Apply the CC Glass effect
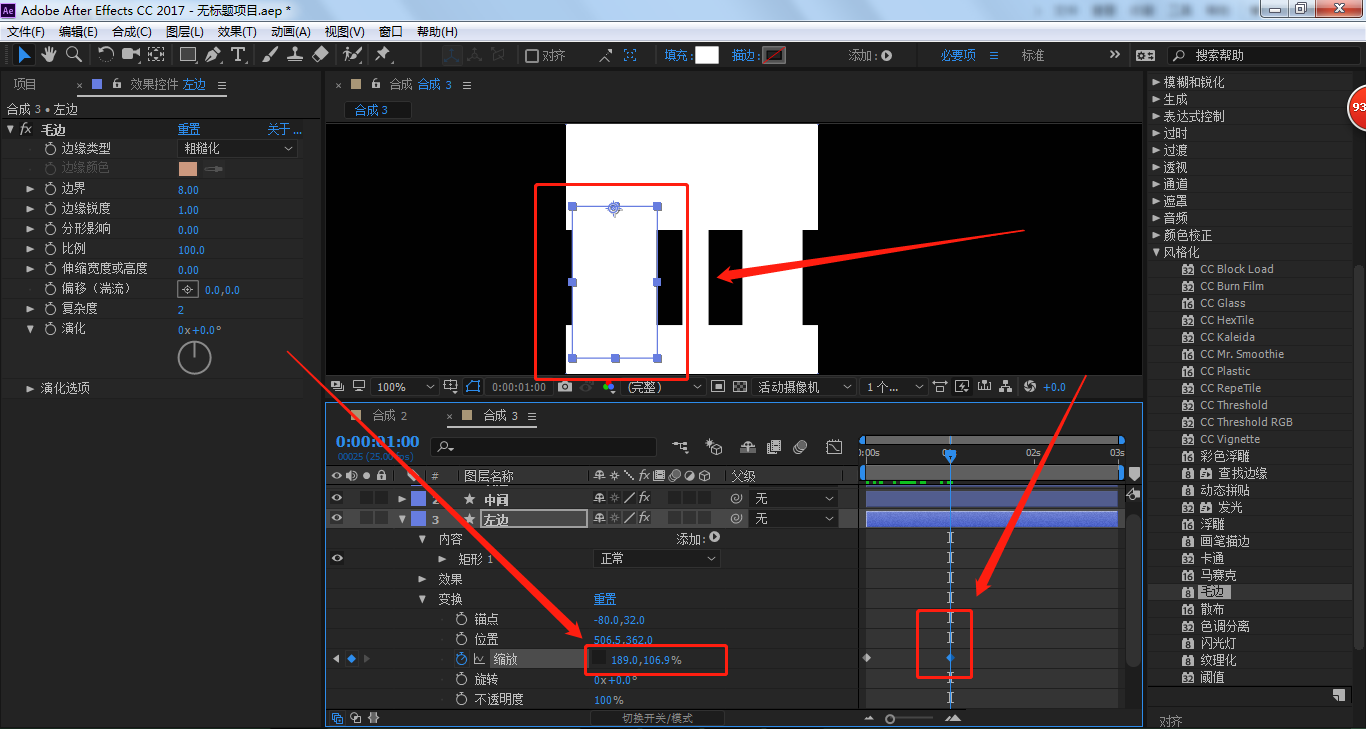The image size is (1366, 729). coord(1222,303)
